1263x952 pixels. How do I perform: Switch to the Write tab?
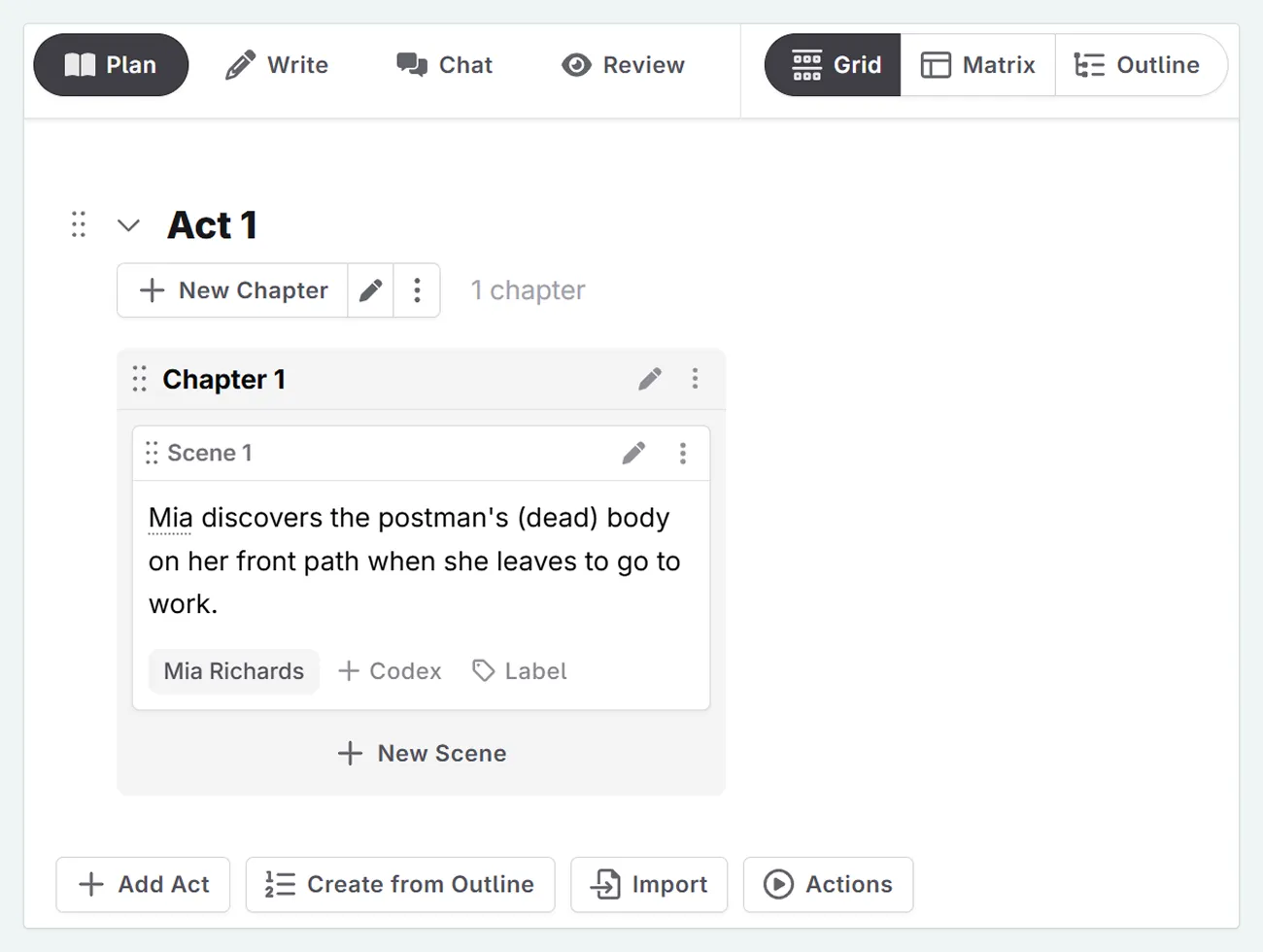tap(277, 65)
